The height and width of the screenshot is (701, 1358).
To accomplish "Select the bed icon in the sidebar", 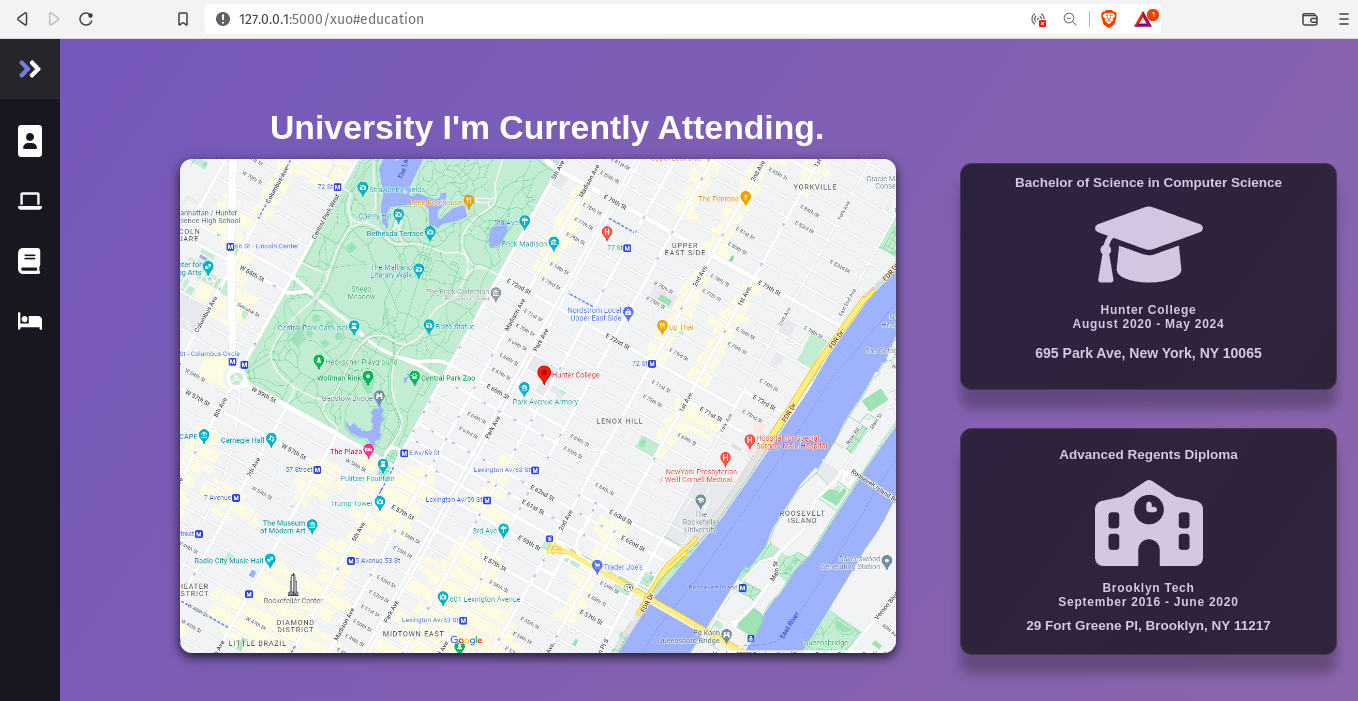I will click(x=30, y=321).
